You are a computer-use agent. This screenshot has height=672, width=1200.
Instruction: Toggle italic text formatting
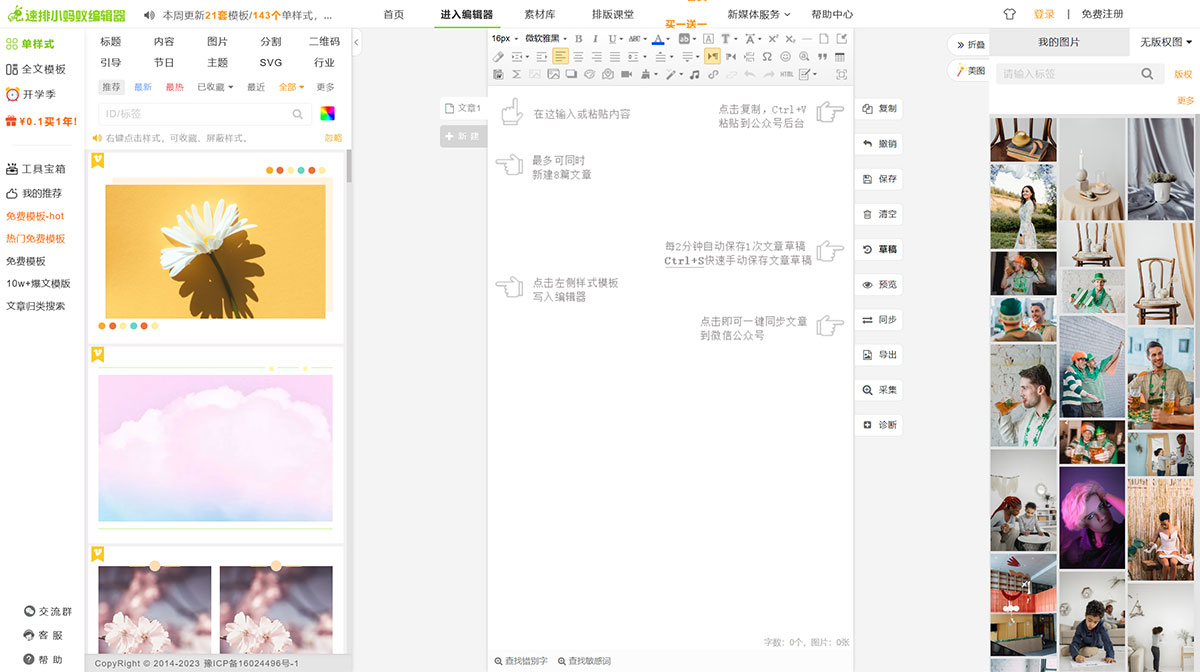click(595, 40)
